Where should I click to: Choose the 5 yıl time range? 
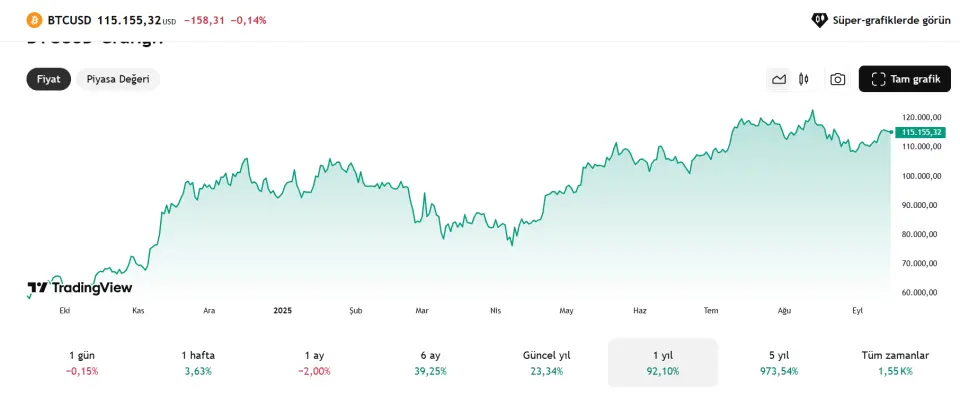(x=779, y=362)
